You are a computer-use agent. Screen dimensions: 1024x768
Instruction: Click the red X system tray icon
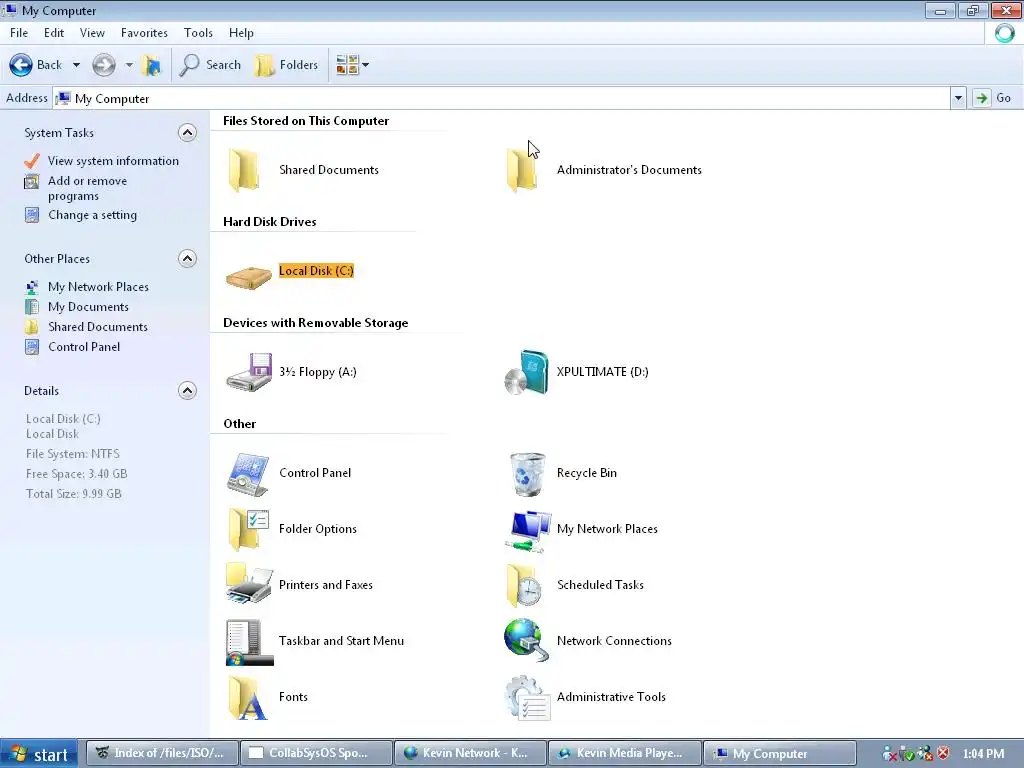pos(943,753)
